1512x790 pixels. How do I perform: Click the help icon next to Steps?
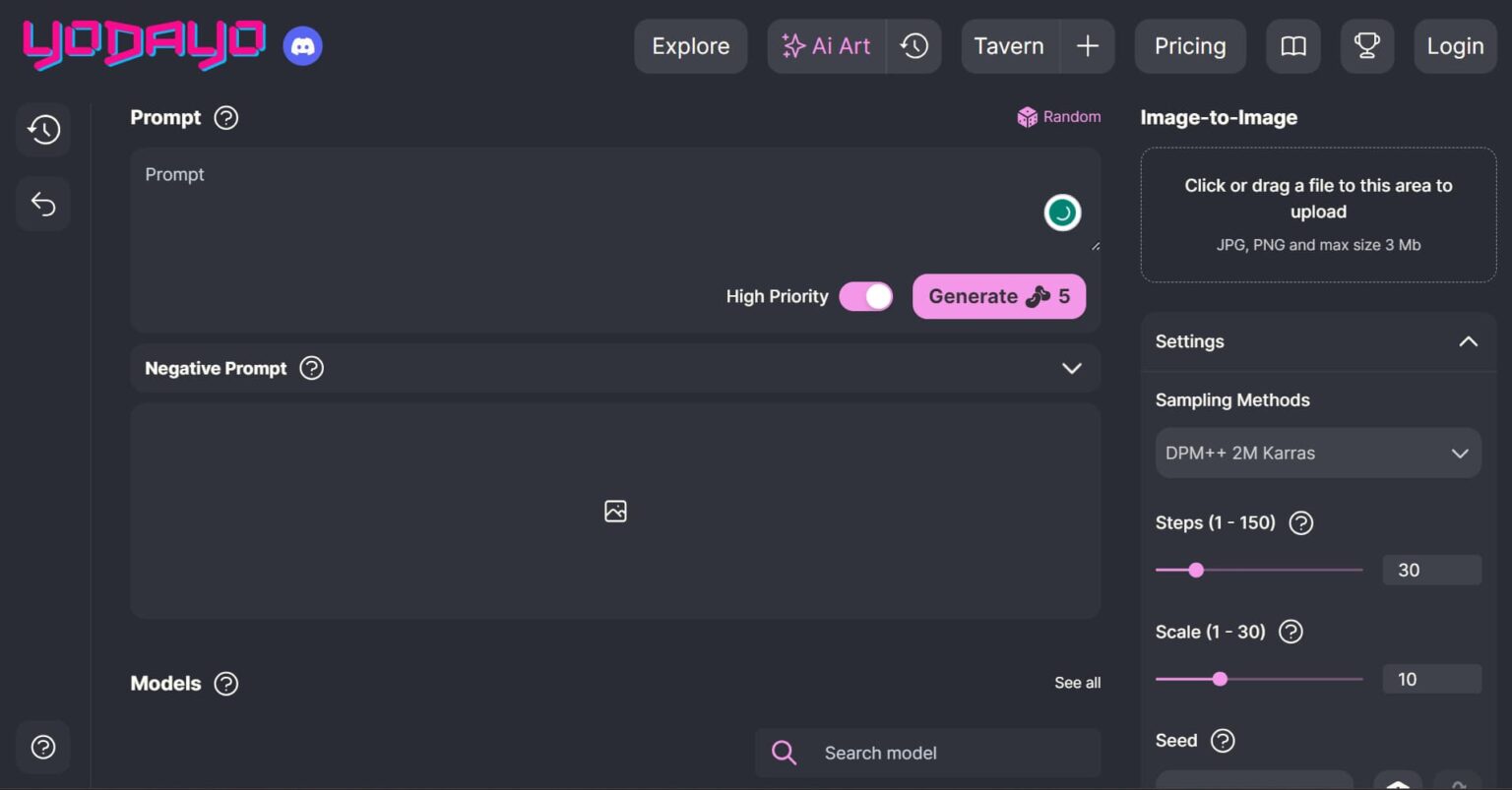[1300, 522]
